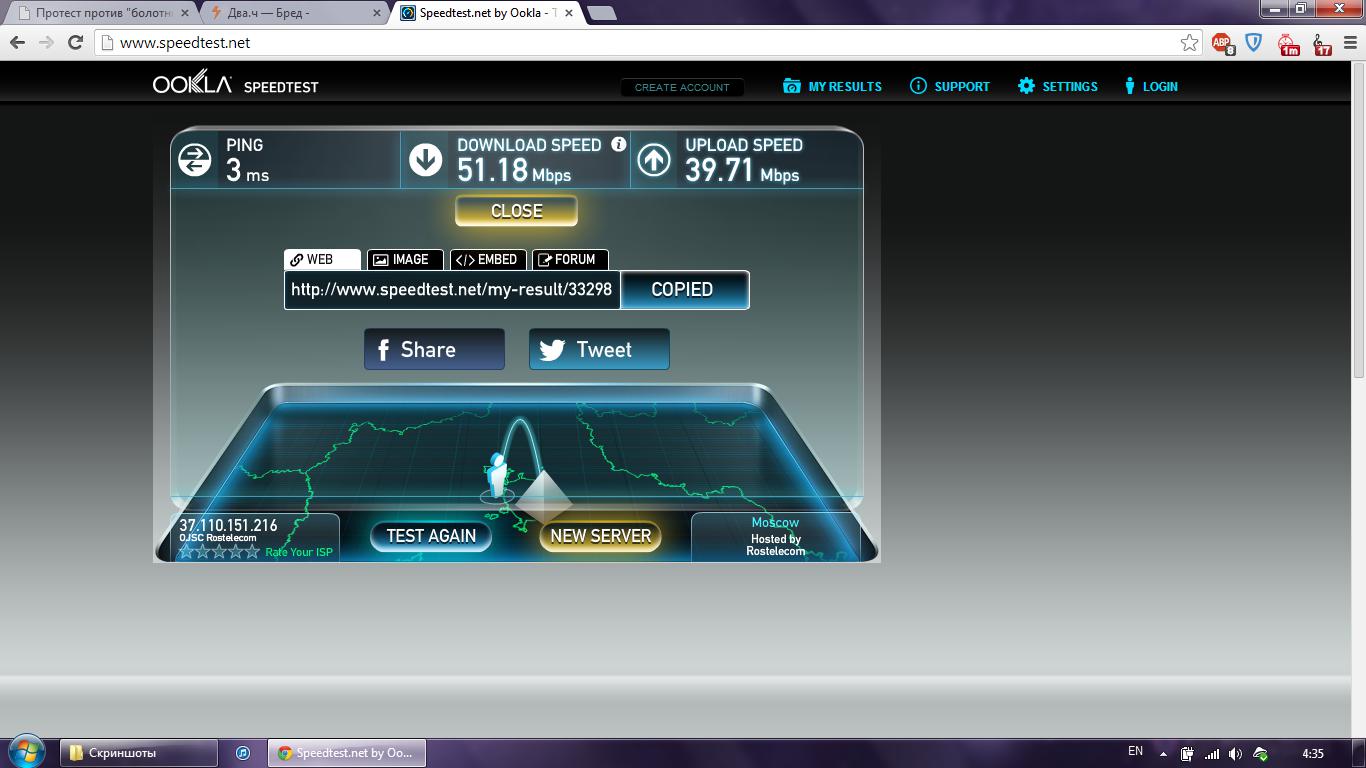Choose a NEW SERVER
Image resolution: width=1366 pixels, height=768 pixels.
pos(600,536)
